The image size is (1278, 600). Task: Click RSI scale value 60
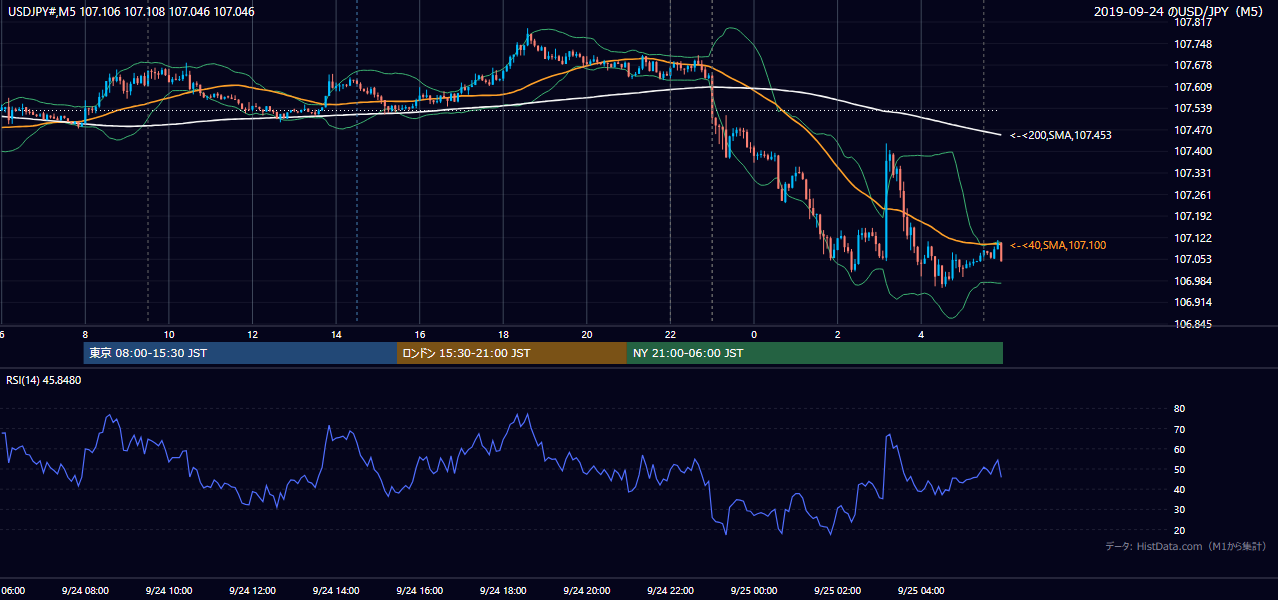click(1180, 449)
